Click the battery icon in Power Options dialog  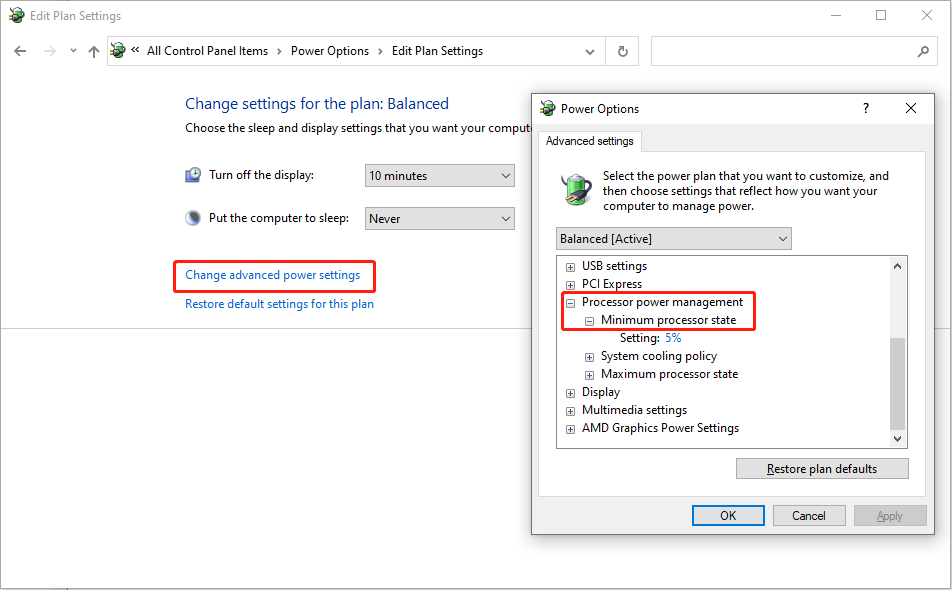[576, 189]
